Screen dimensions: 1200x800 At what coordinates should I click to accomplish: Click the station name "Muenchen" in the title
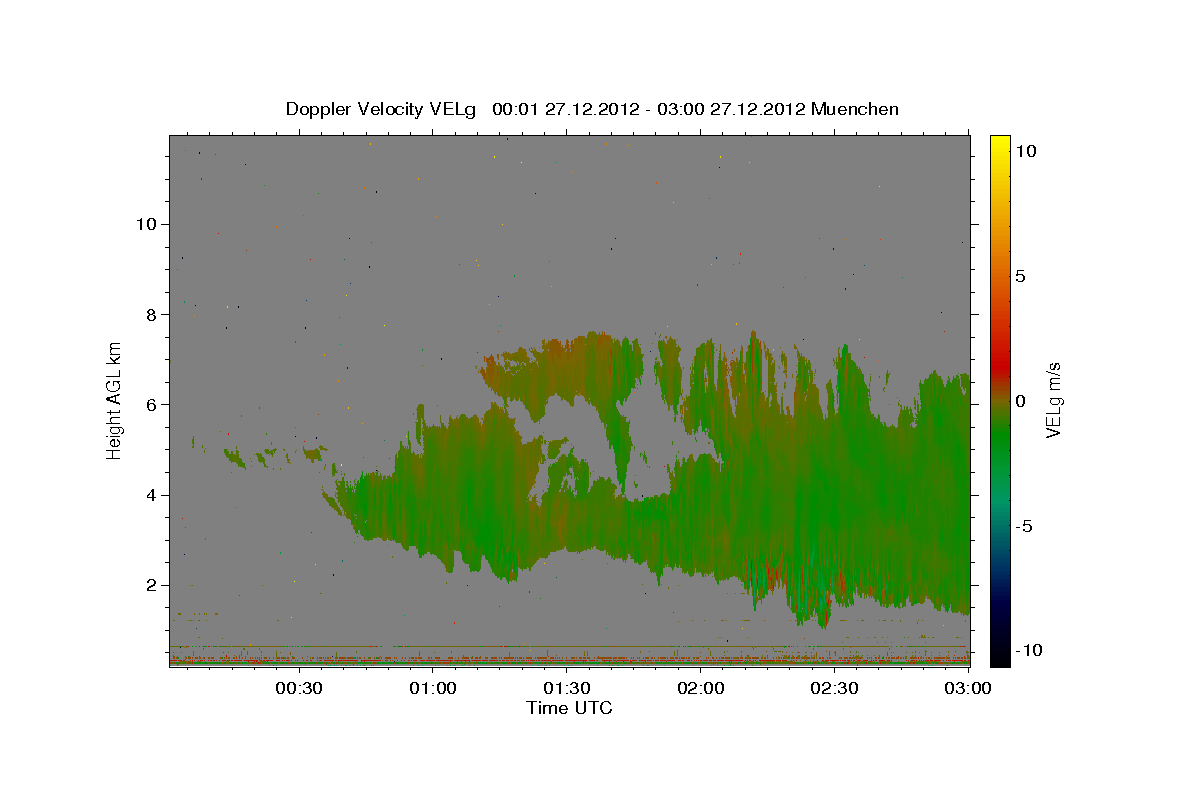(x=855, y=109)
